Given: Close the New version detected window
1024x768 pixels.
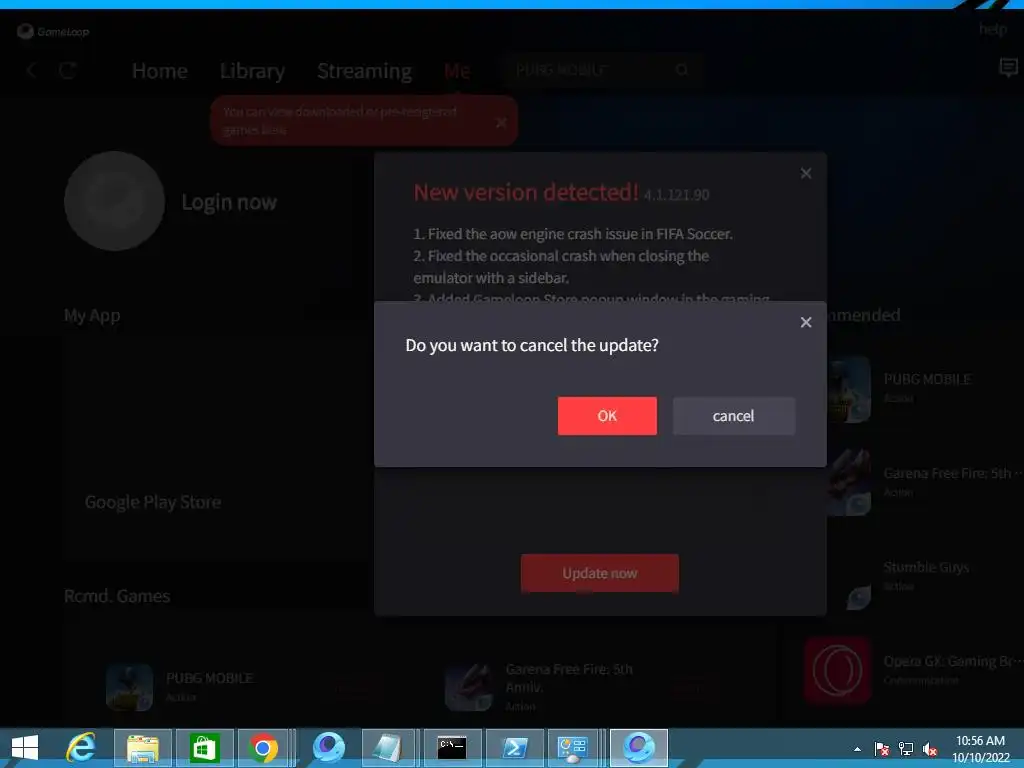Looking at the screenshot, I should [x=806, y=173].
